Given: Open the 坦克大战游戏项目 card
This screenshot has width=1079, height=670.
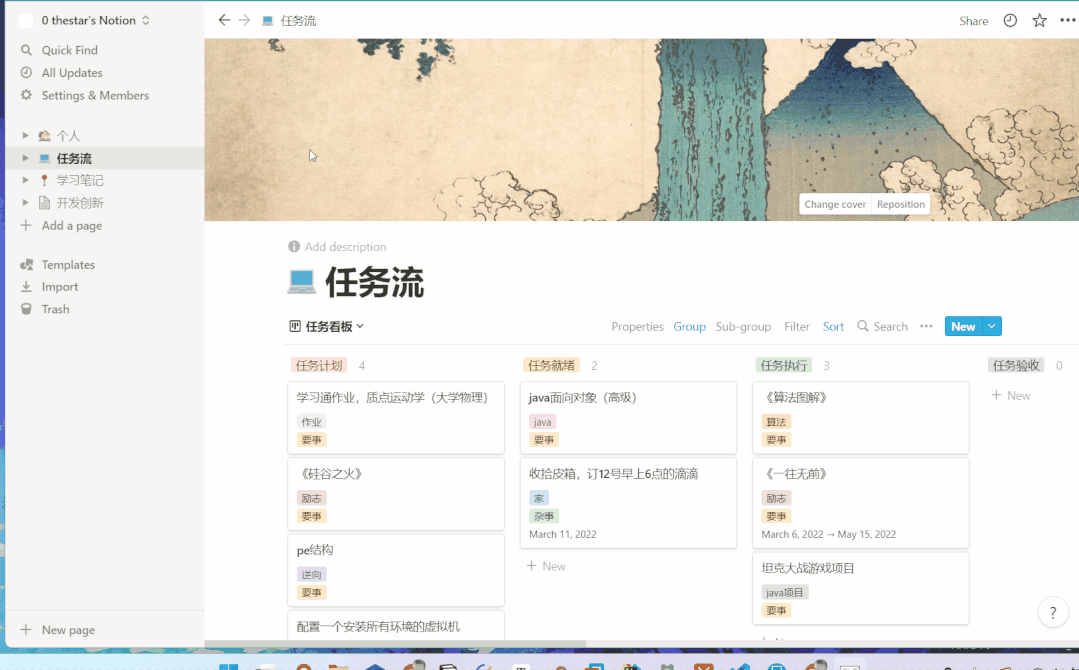Looking at the screenshot, I should [x=861, y=588].
